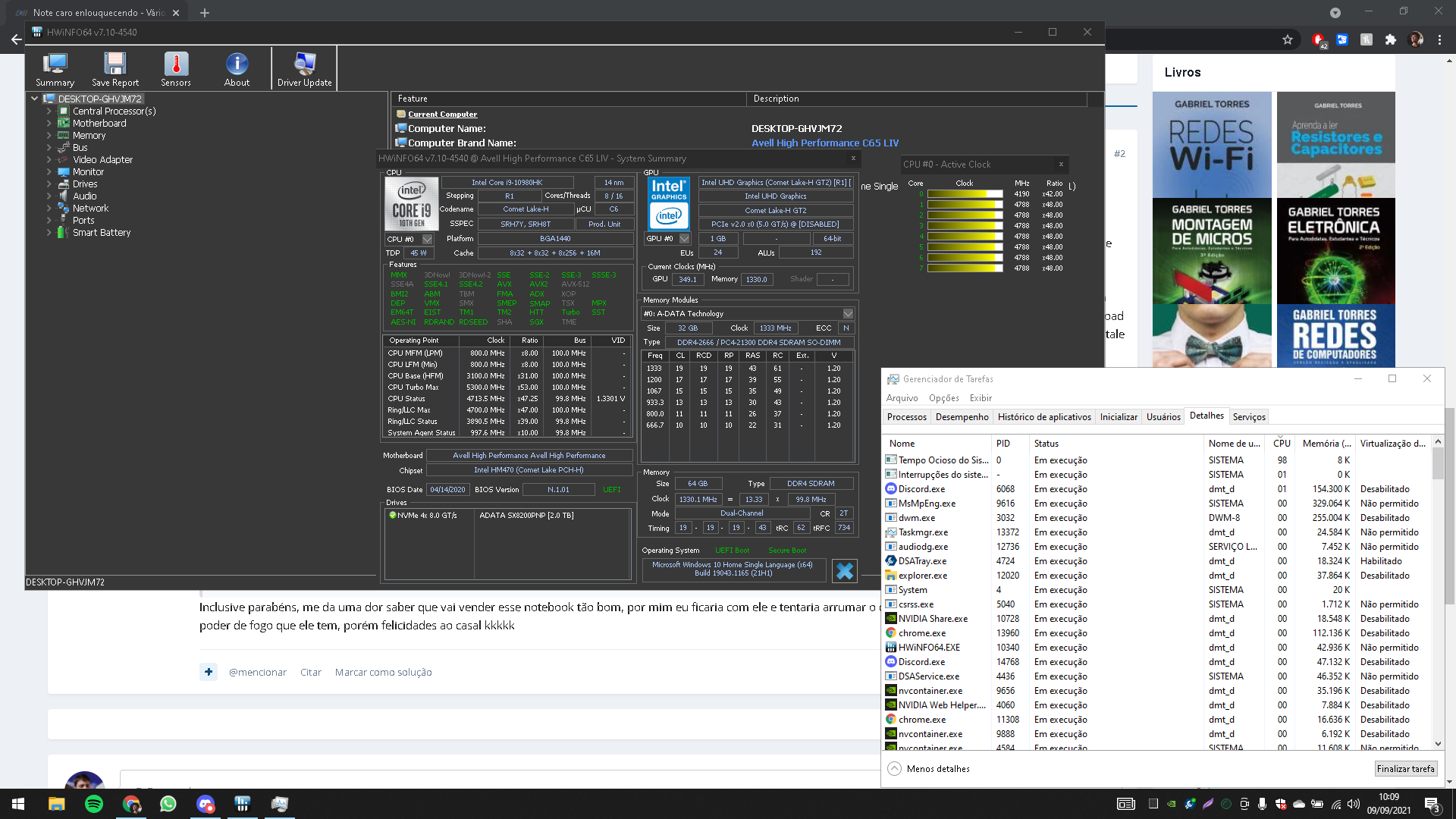Click the Citar link
The height and width of the screenshot is (819, 1456).
[310, 672]
